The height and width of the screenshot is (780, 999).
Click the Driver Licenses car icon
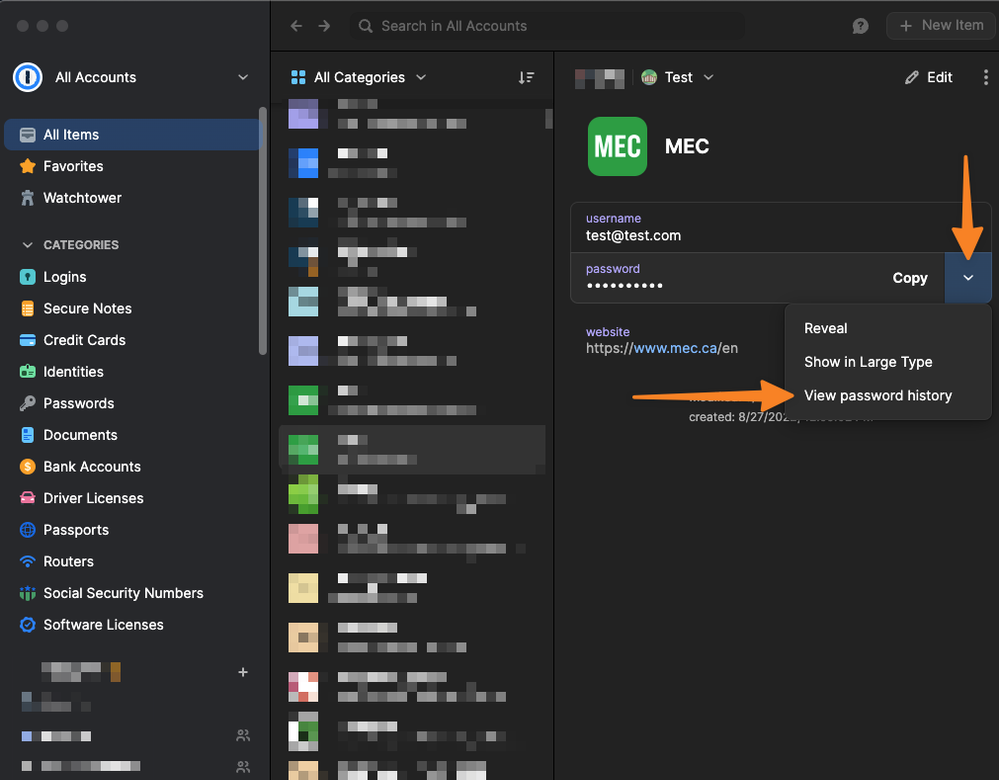point(27,498)
